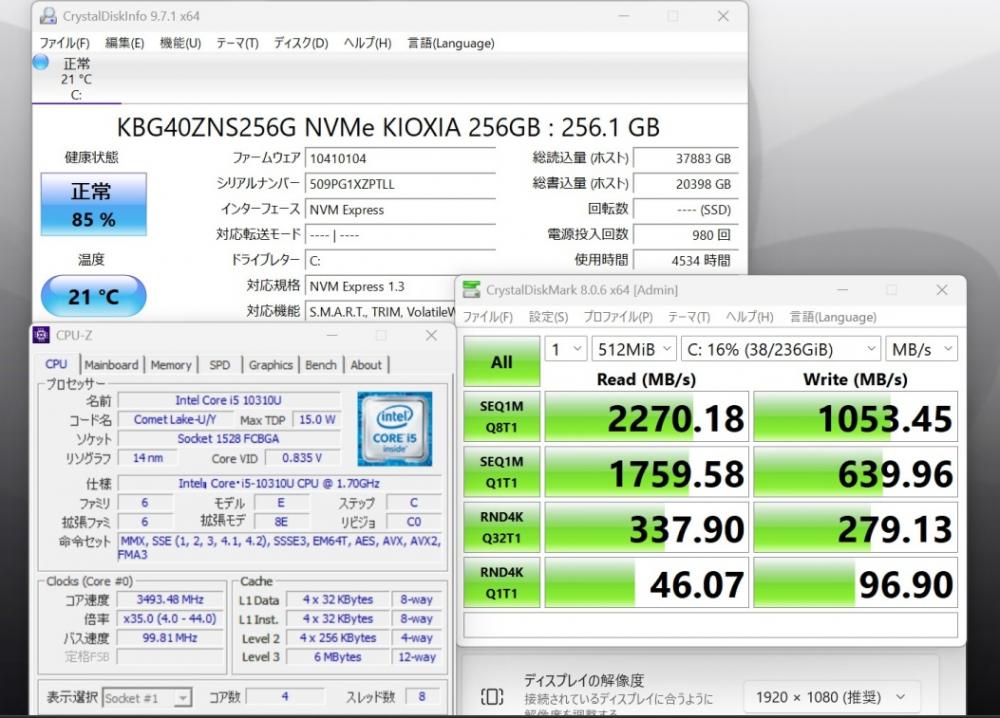
Task: Open the 設定(S) menu in CrystalDiskMark
Action: click(x=548, y=317)
